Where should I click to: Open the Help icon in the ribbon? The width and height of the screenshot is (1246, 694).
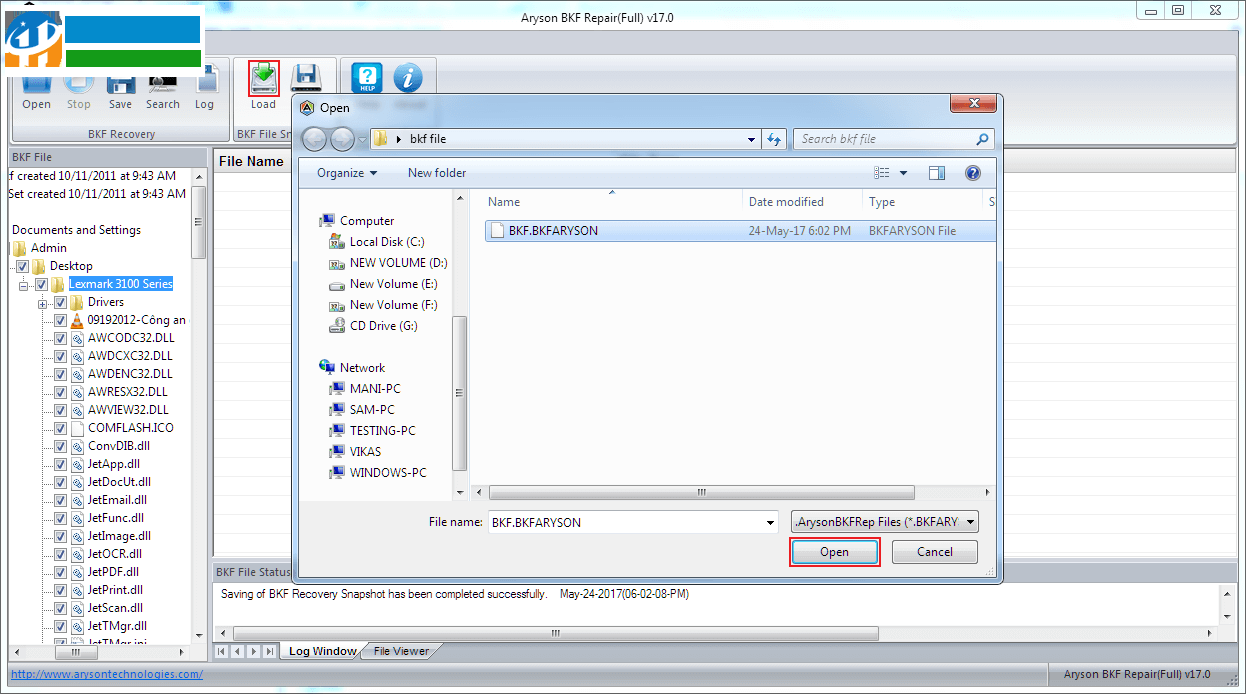366,77
